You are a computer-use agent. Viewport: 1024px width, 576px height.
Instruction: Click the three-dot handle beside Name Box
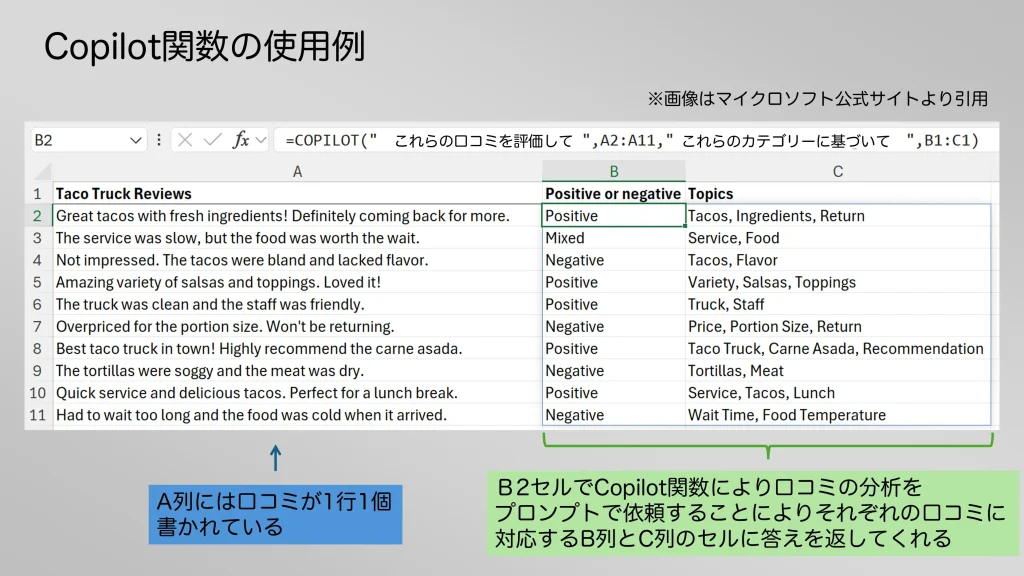(x=159, y=140)
